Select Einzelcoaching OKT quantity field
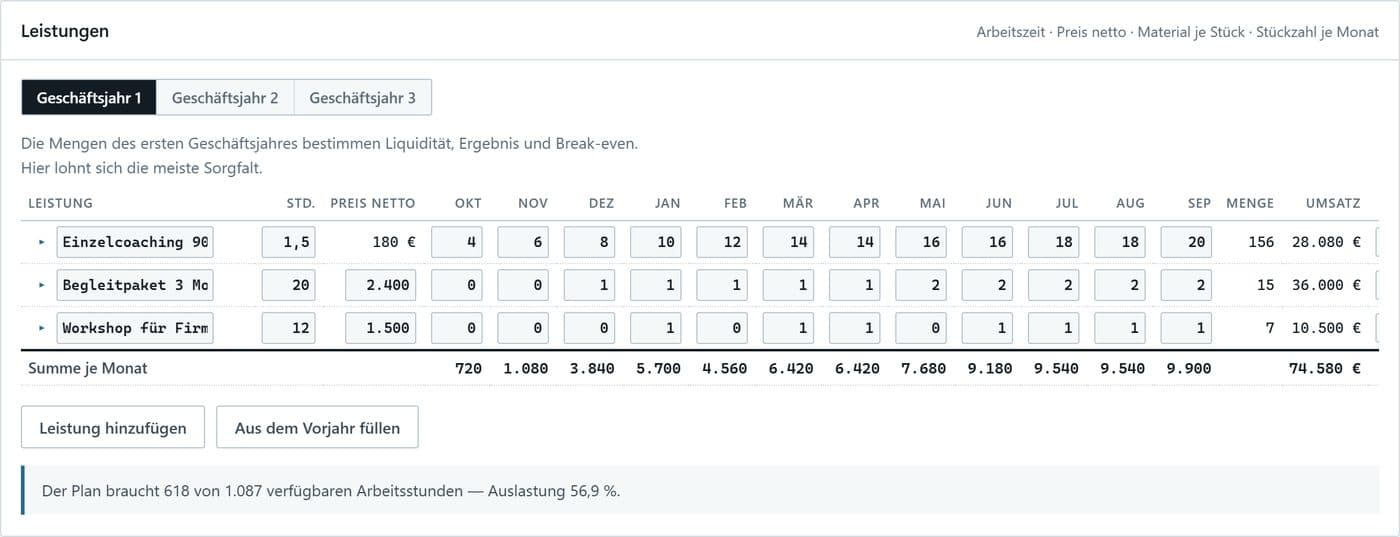 click(x=457, y=242)
